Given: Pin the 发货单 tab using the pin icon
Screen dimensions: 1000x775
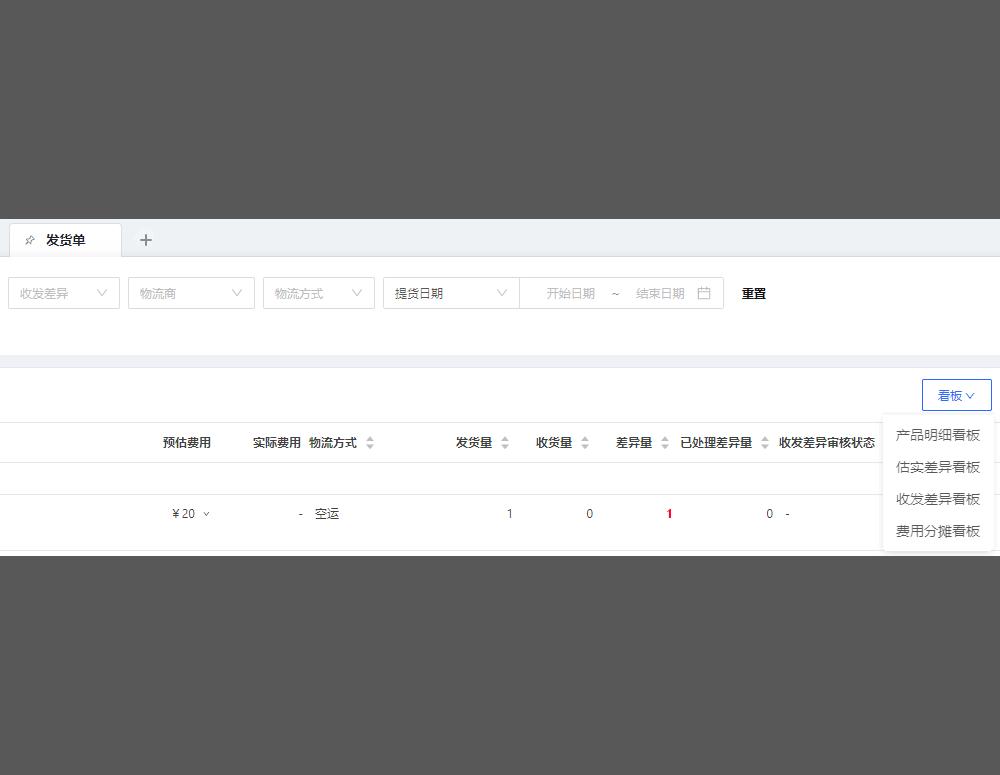Looking at the screenshot, I should pos(30,239).
